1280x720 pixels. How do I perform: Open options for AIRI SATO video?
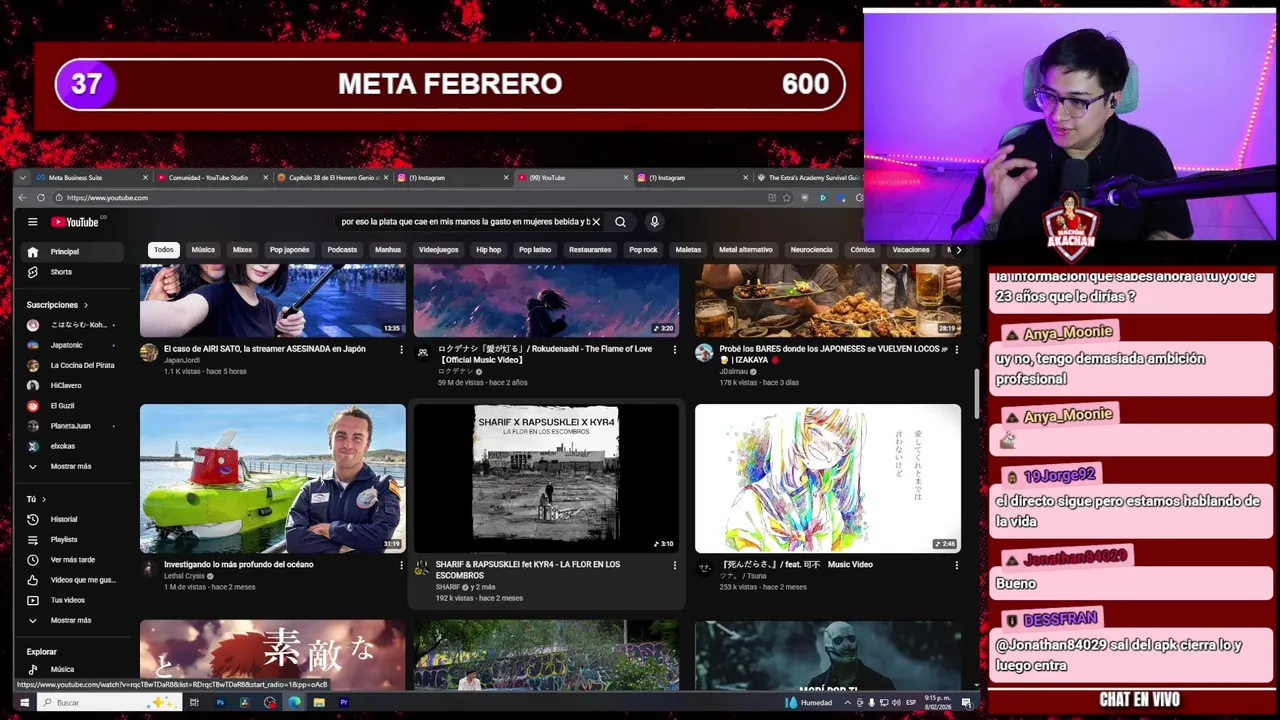pyautogui.click(x=401, y=350)
